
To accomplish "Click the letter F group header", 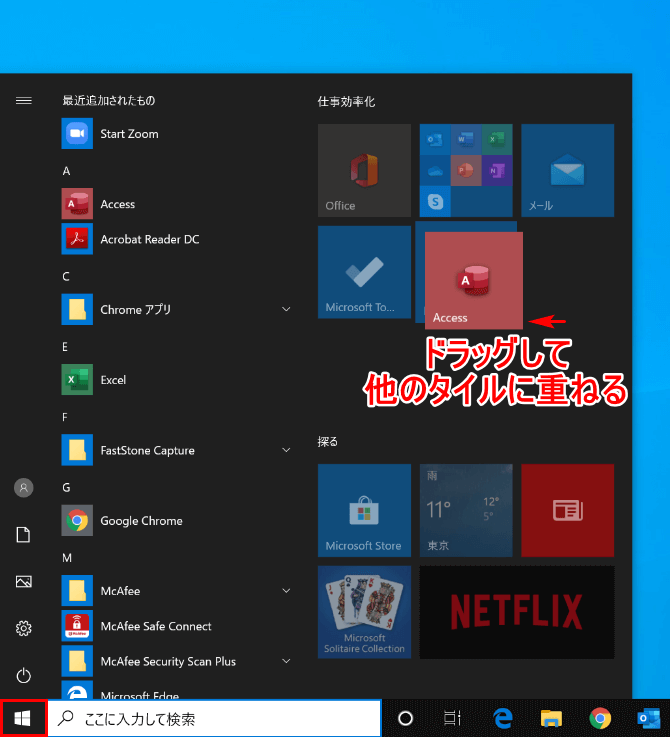I will [x=65, y=417].
